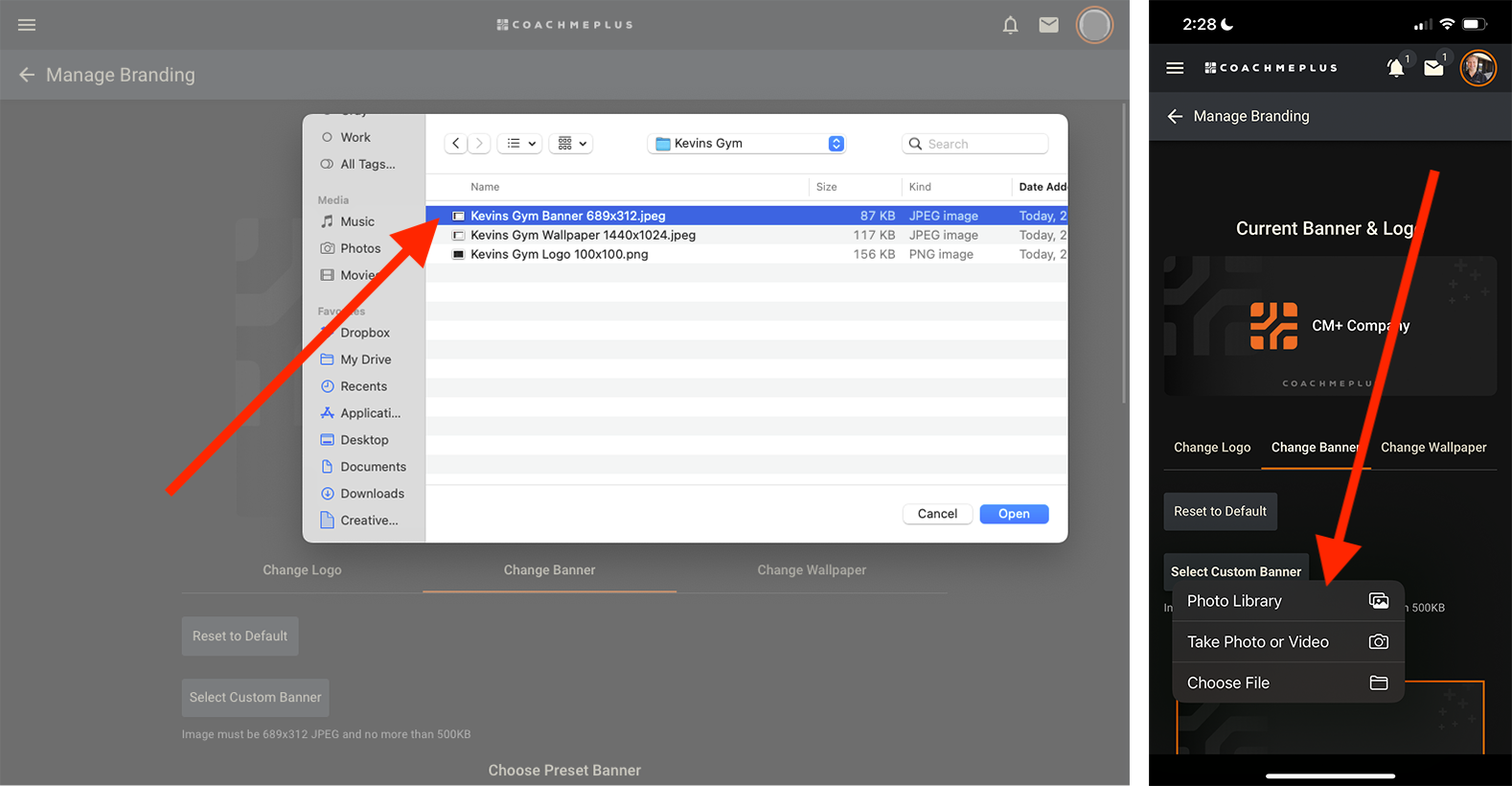Switch to mobile Change Wallpaper tab
The height and width of the screenshot is (786, 1512).
[1432, 448]
